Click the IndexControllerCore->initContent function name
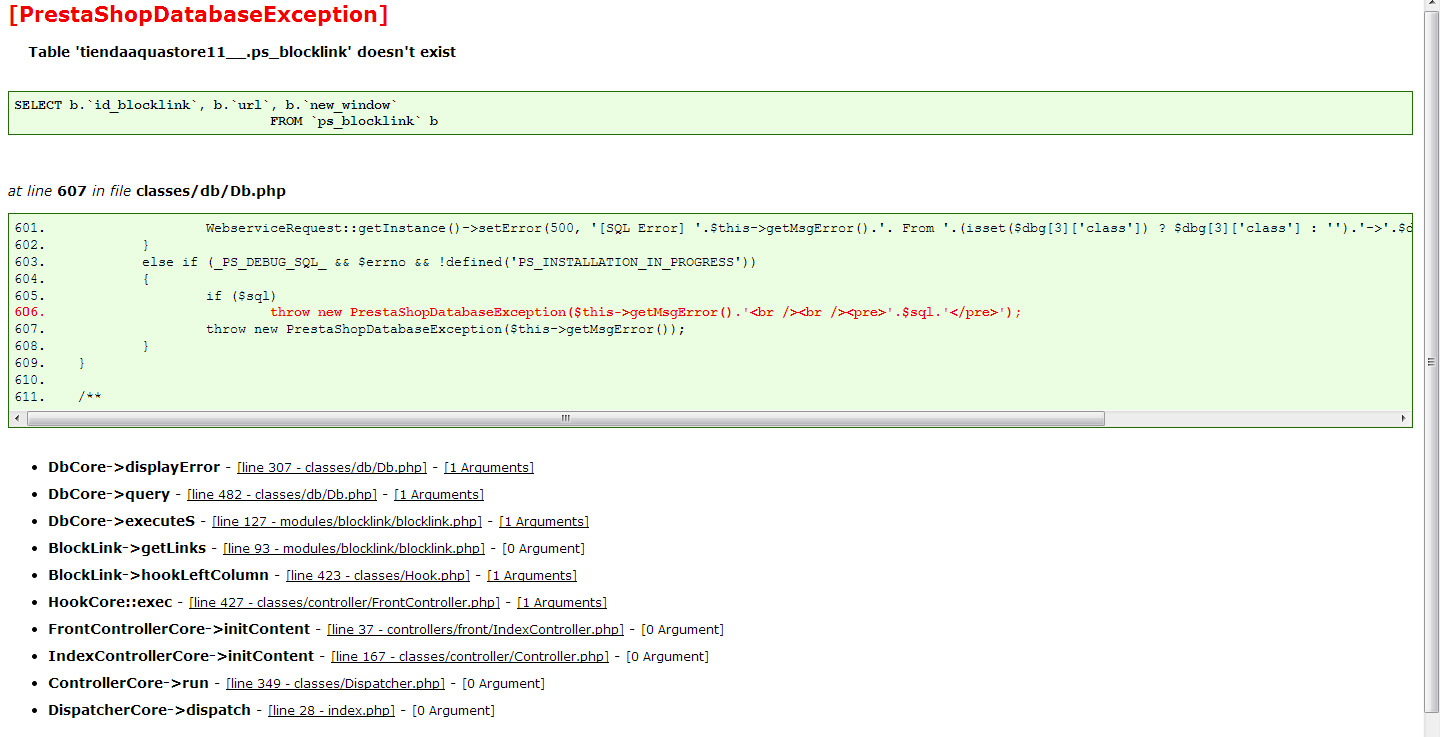The image size is (1440, 737). click(x=181, y=657)
